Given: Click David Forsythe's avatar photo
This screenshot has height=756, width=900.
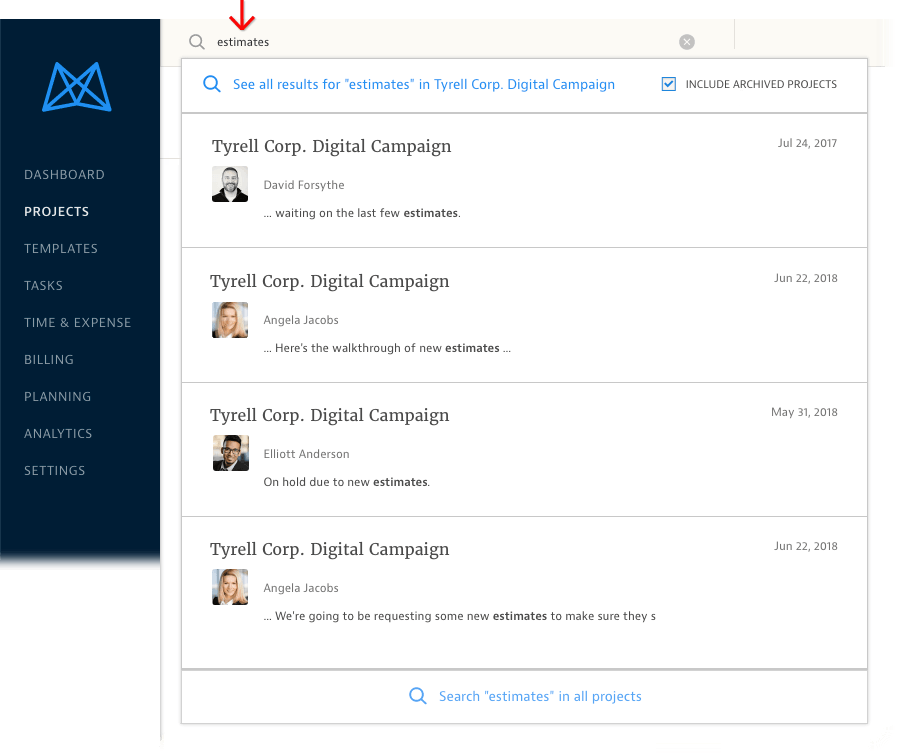Looking at the screenshot, I should (230, 185).
